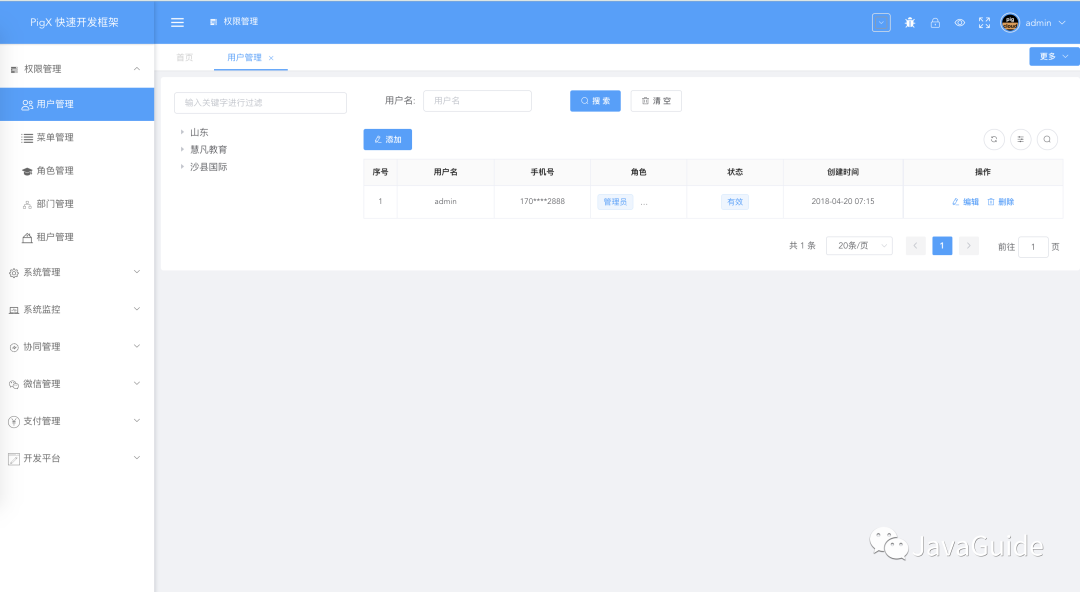Click the bug report icon in the header
Image resolution: width=1080 pixels, height=592 pixels.
(x=909, y=22)
